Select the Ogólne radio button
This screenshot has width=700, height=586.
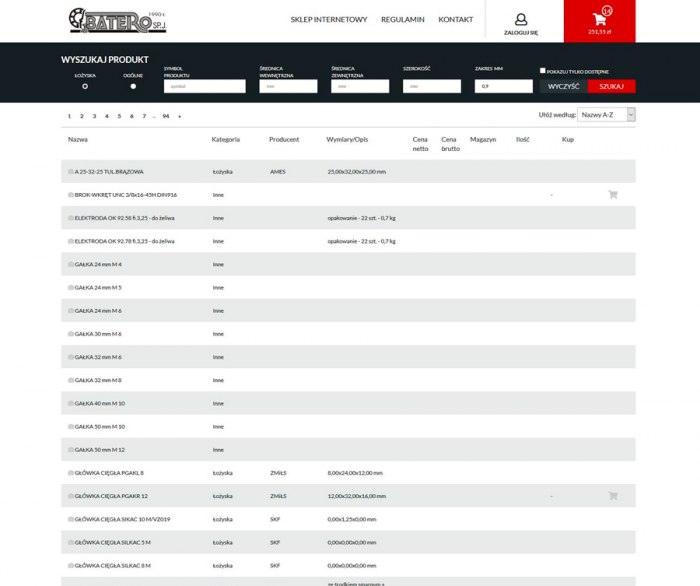coord(133,86)
